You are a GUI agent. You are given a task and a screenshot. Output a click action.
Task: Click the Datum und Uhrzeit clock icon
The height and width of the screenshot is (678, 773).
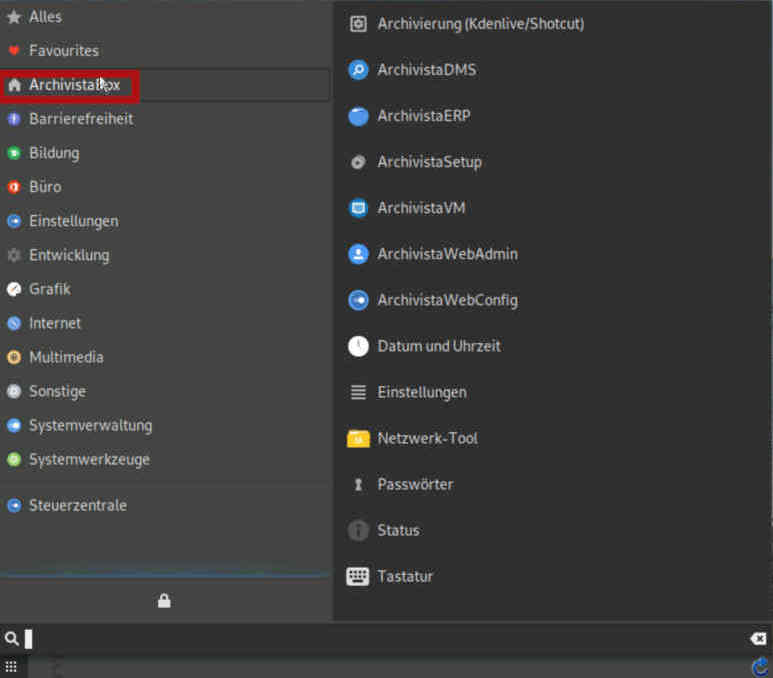tap(358, 346)
